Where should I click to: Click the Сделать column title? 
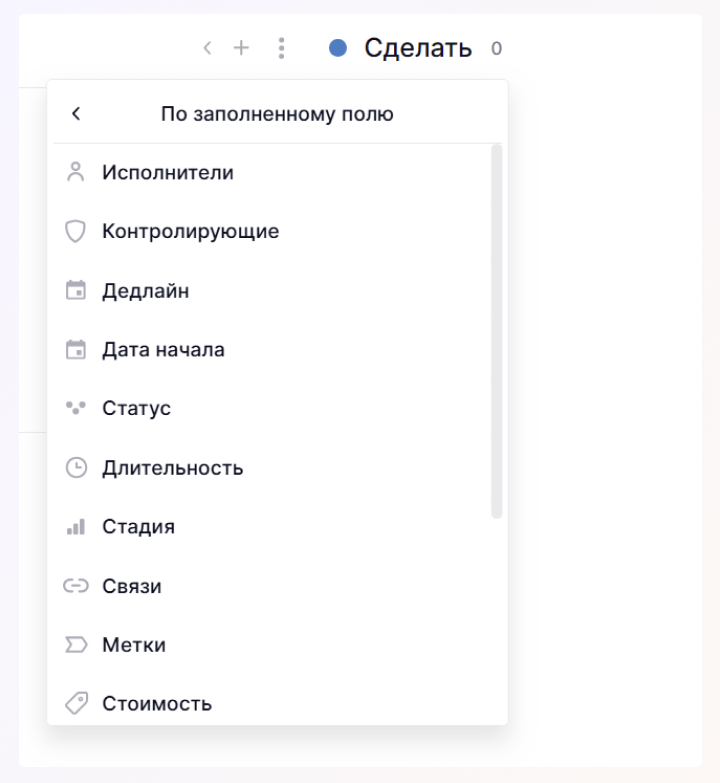coord(418,48)
